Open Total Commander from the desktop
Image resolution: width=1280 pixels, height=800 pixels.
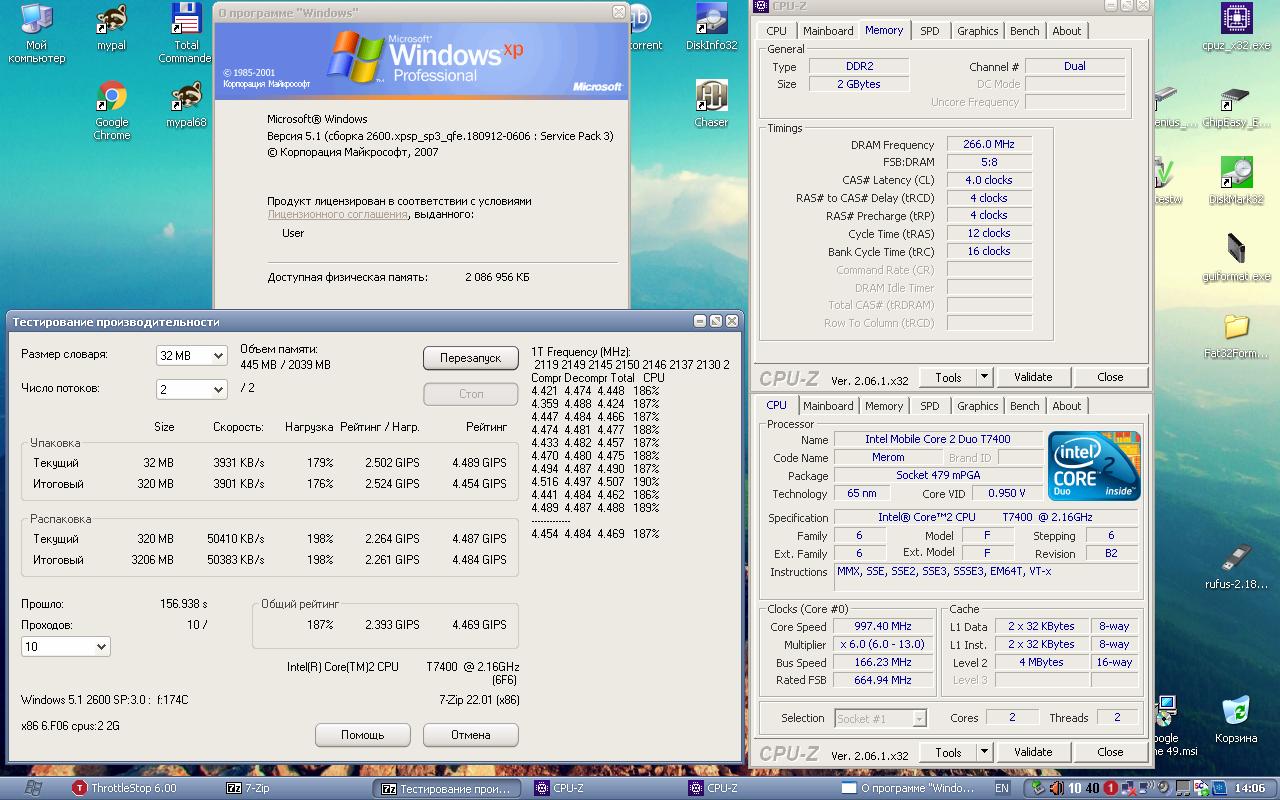[186, 33]
